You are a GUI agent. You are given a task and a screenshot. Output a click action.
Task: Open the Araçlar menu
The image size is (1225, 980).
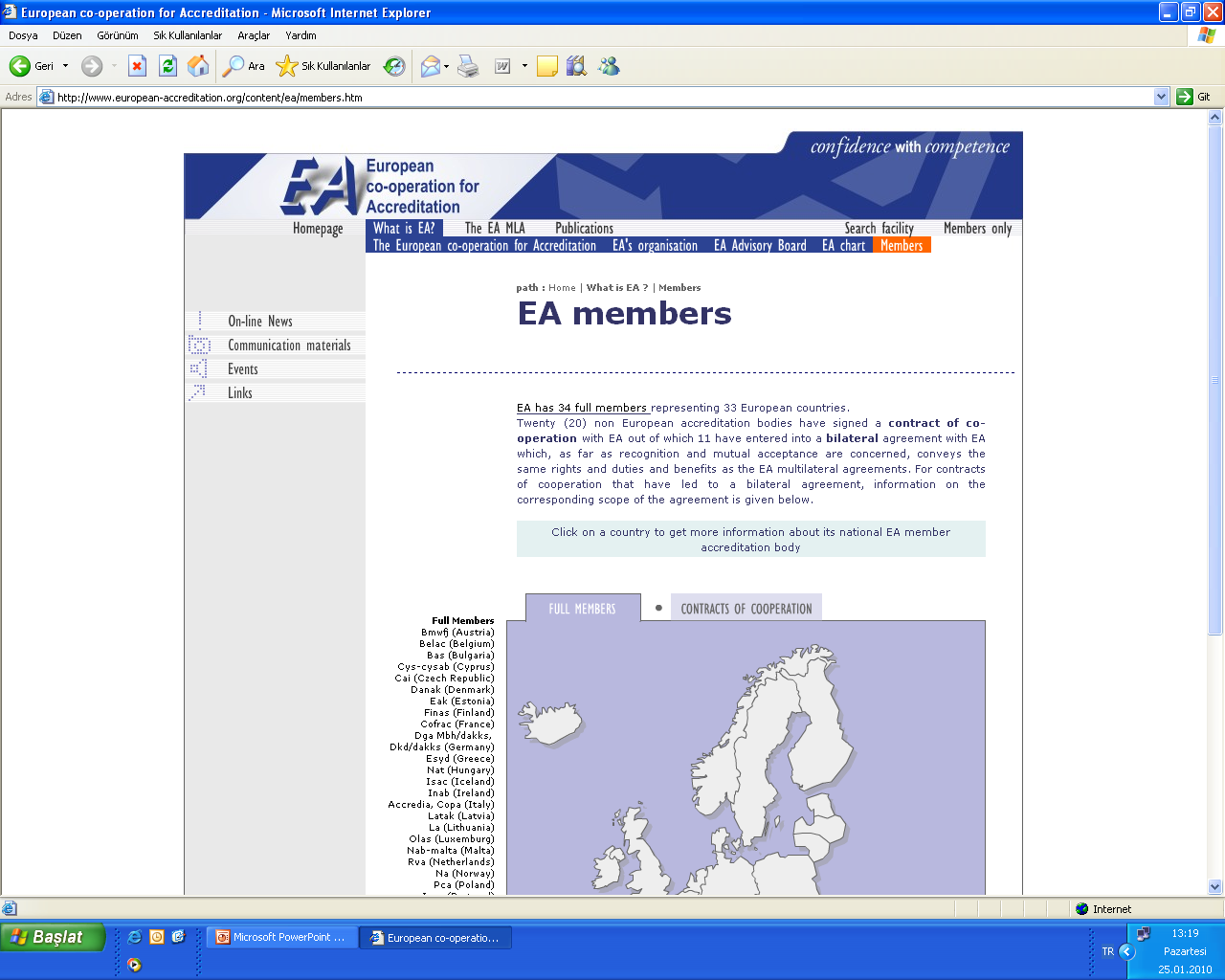[254, 35]
